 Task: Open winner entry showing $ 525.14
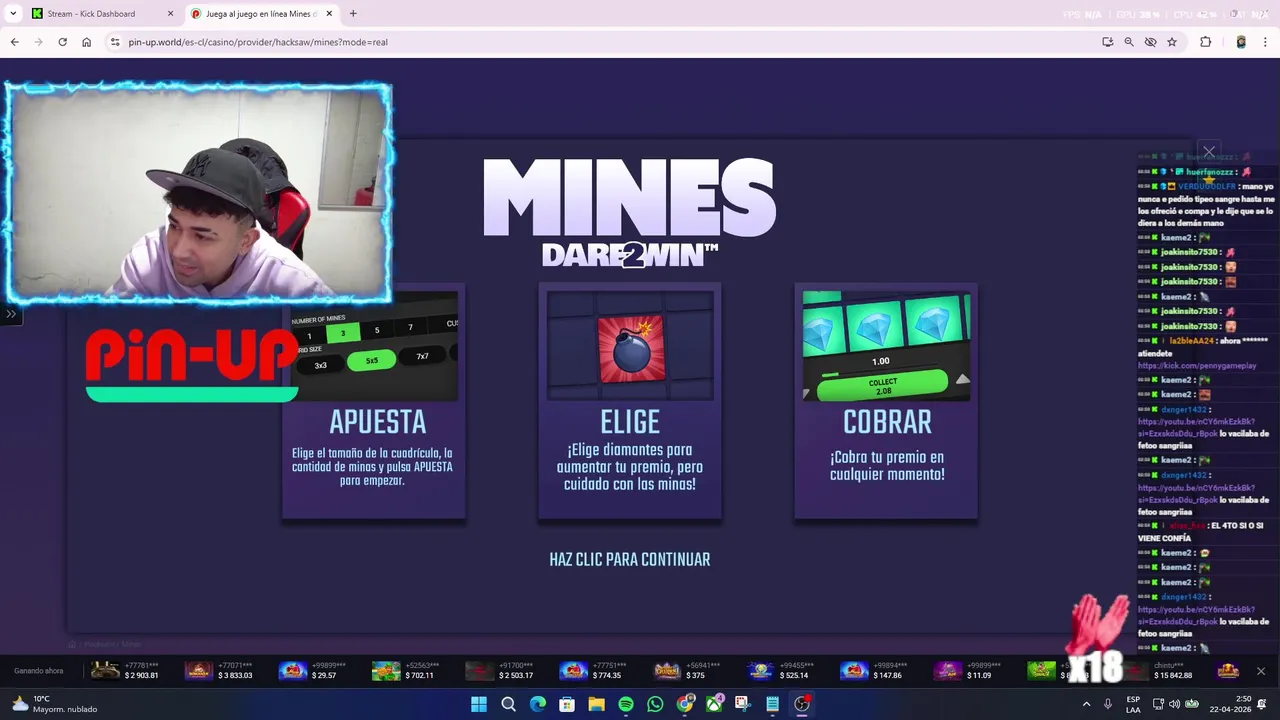[780, 671]
